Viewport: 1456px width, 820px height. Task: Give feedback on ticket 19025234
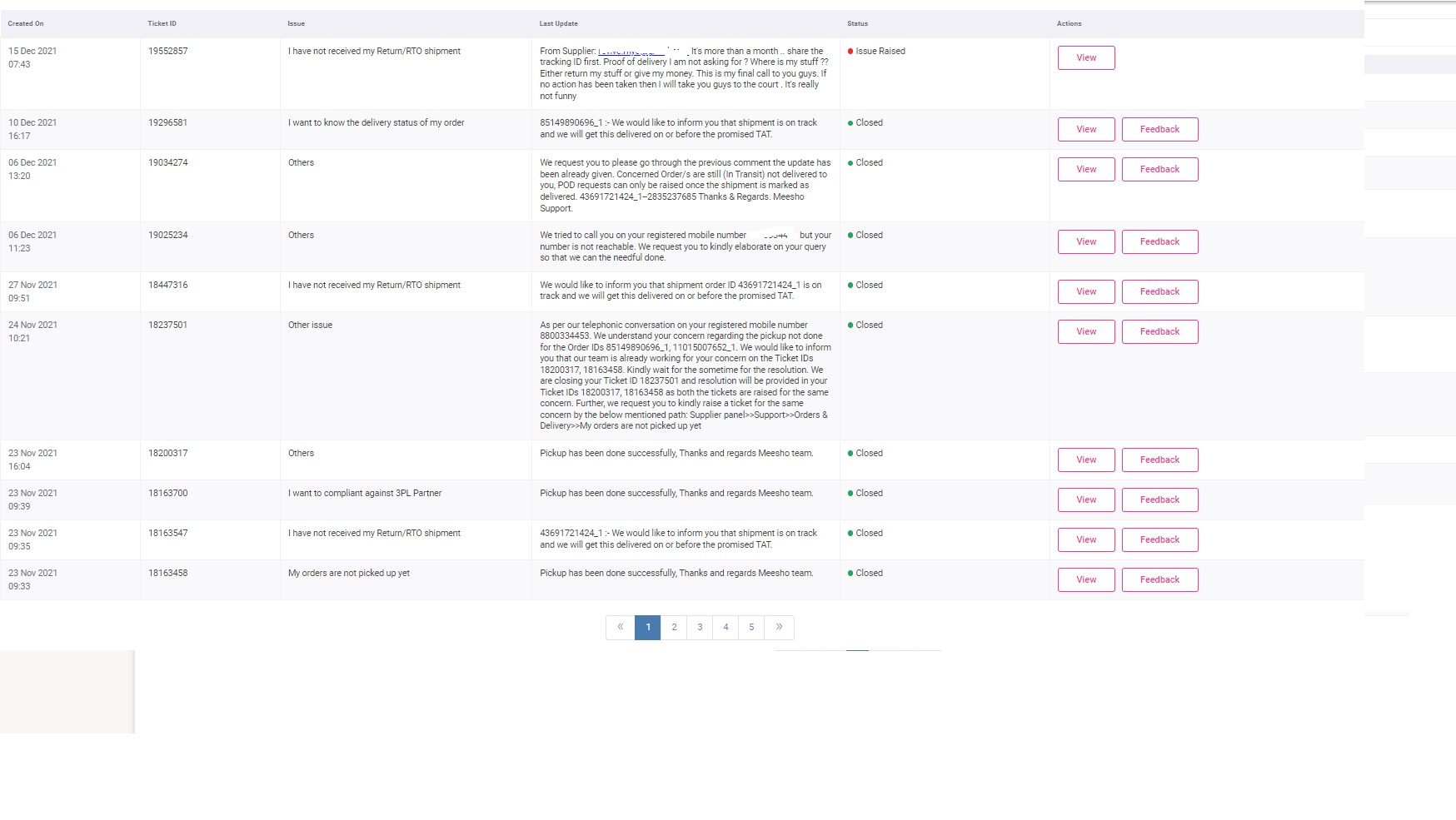[x=1159, y=241]
